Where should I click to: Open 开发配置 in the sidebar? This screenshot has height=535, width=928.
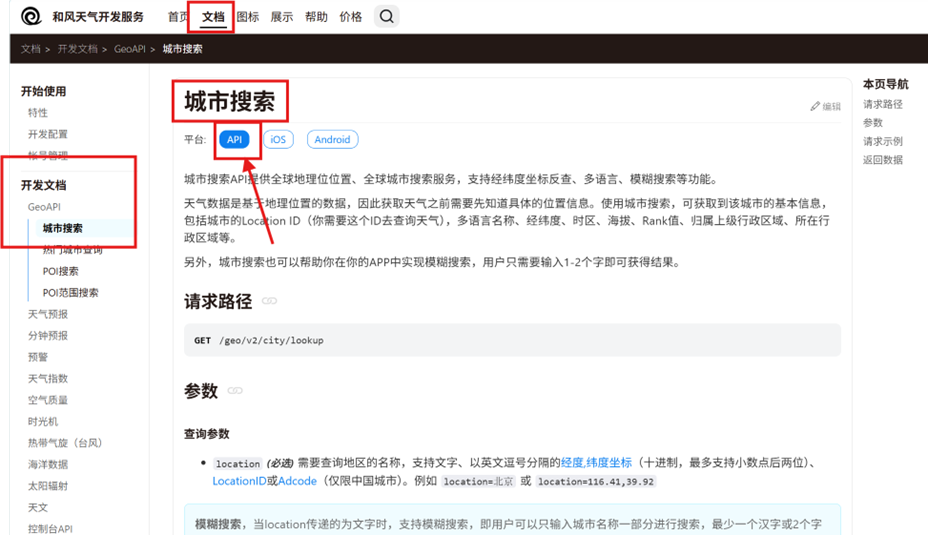[48, 134]
